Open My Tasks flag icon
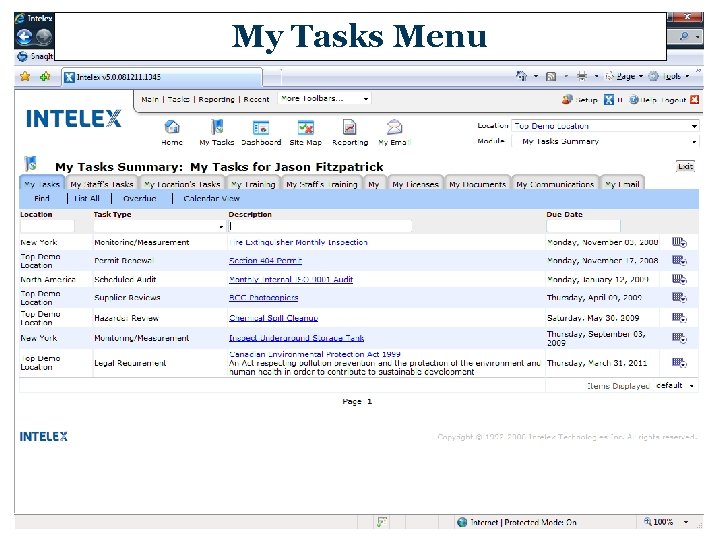 point(217,127)
